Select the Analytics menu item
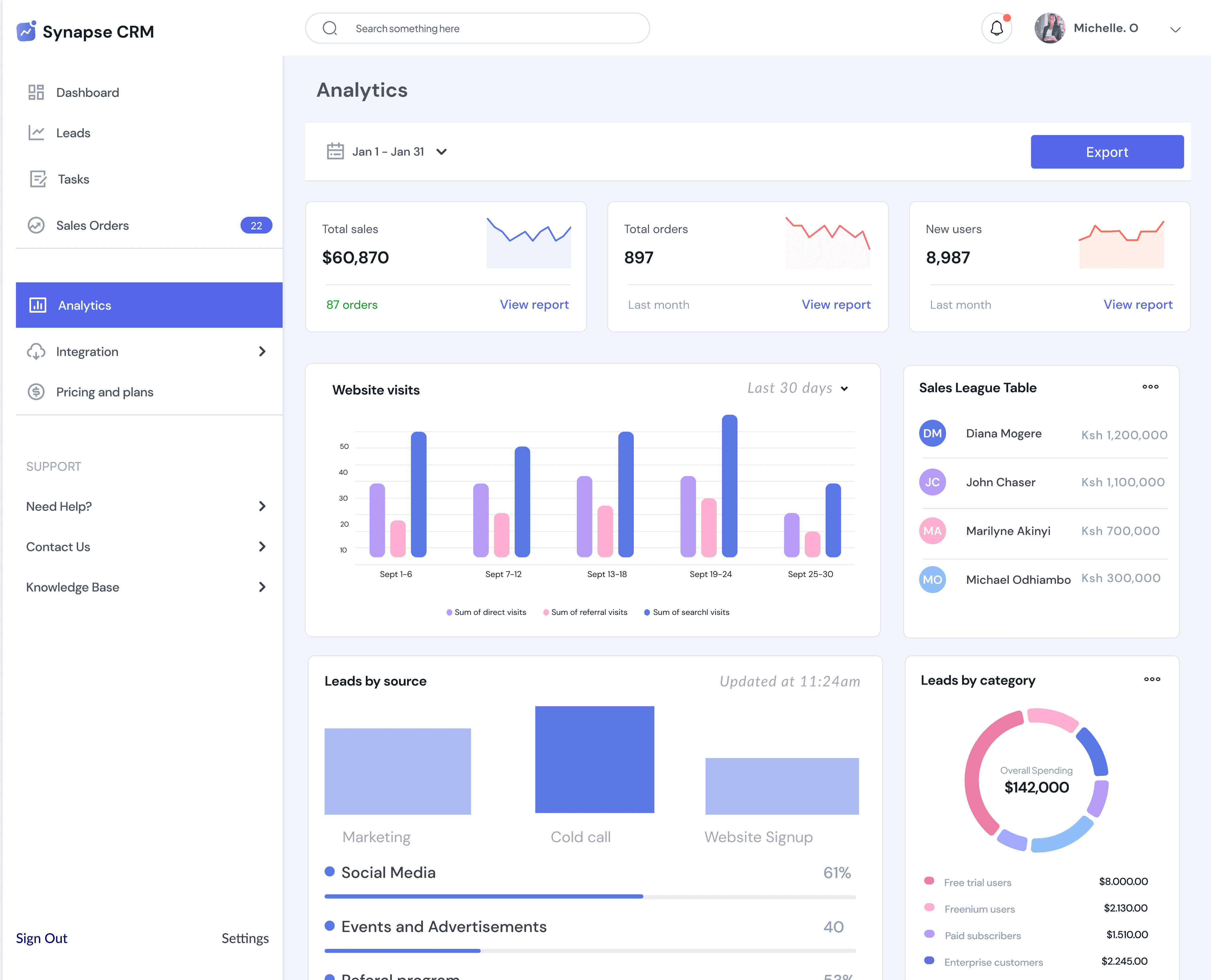Viewport: 1211px width, 980px height. (x=149, y=305)
